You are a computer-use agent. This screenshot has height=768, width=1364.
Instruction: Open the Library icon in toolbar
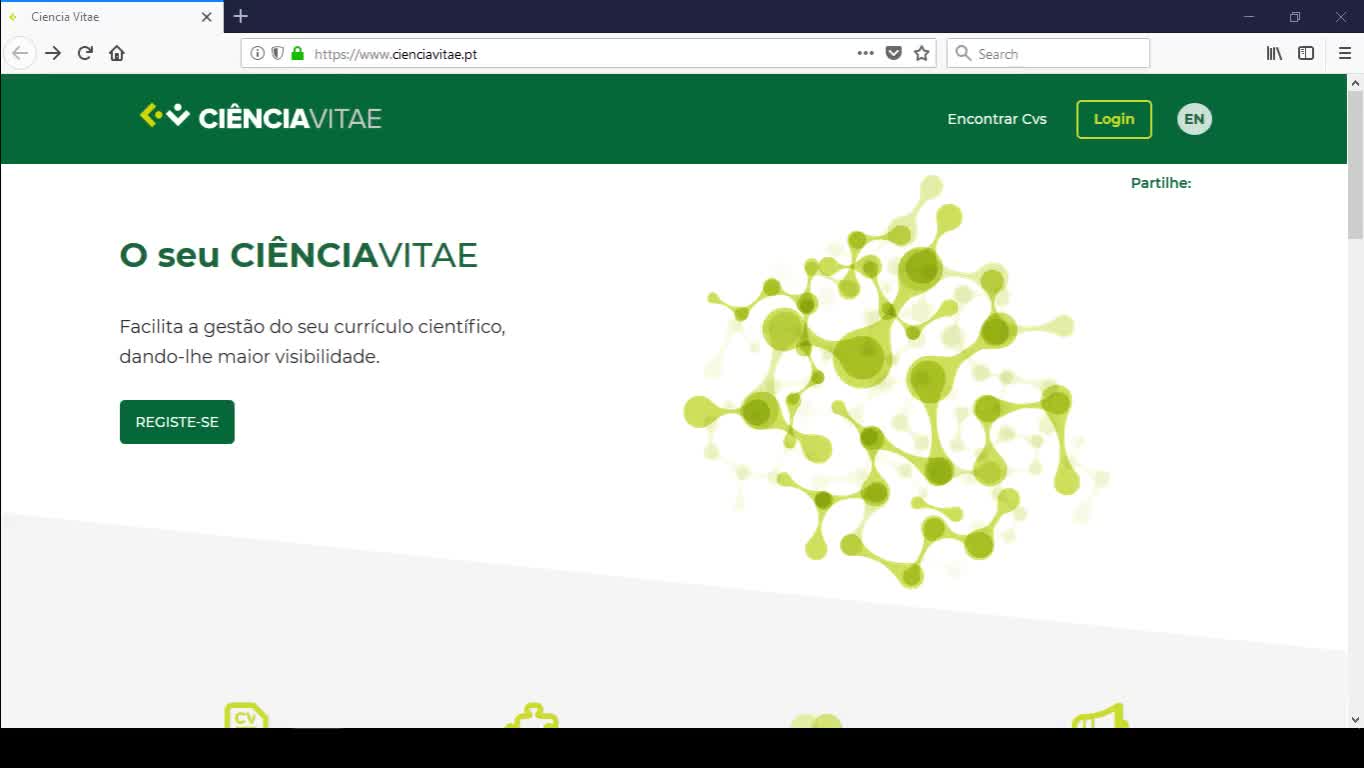click(x=1274, y=53)
